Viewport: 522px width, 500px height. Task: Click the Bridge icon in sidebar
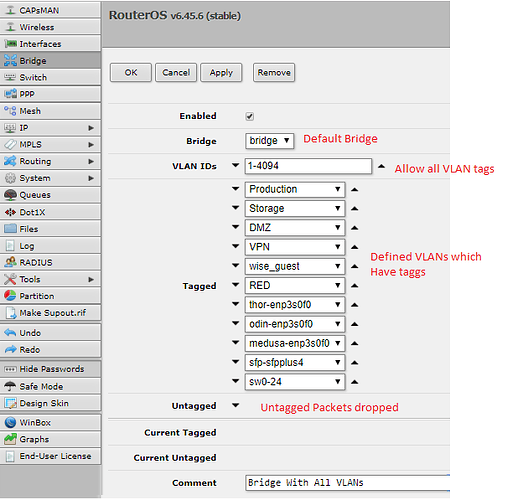pos(10,61)
